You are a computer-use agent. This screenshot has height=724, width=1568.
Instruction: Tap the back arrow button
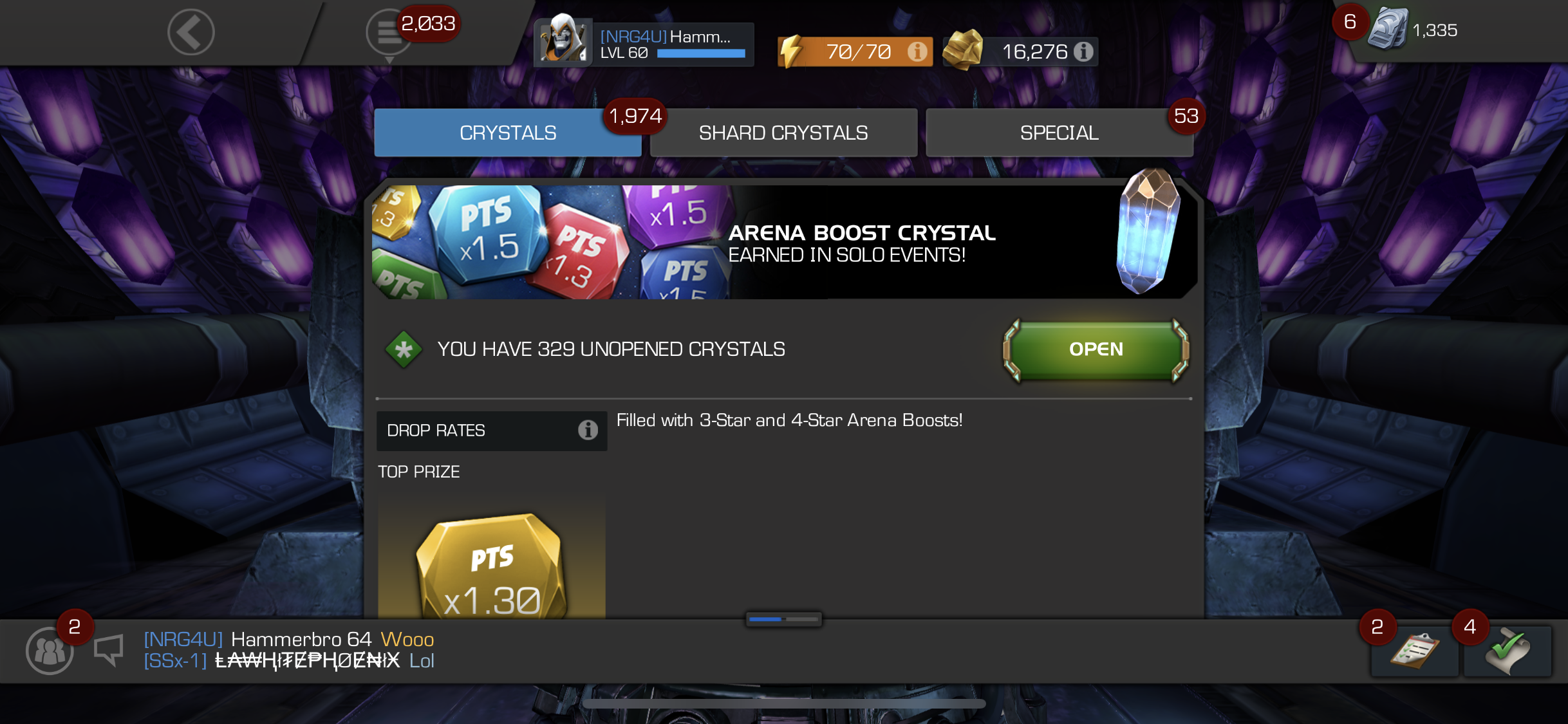[x=191, y=32]
